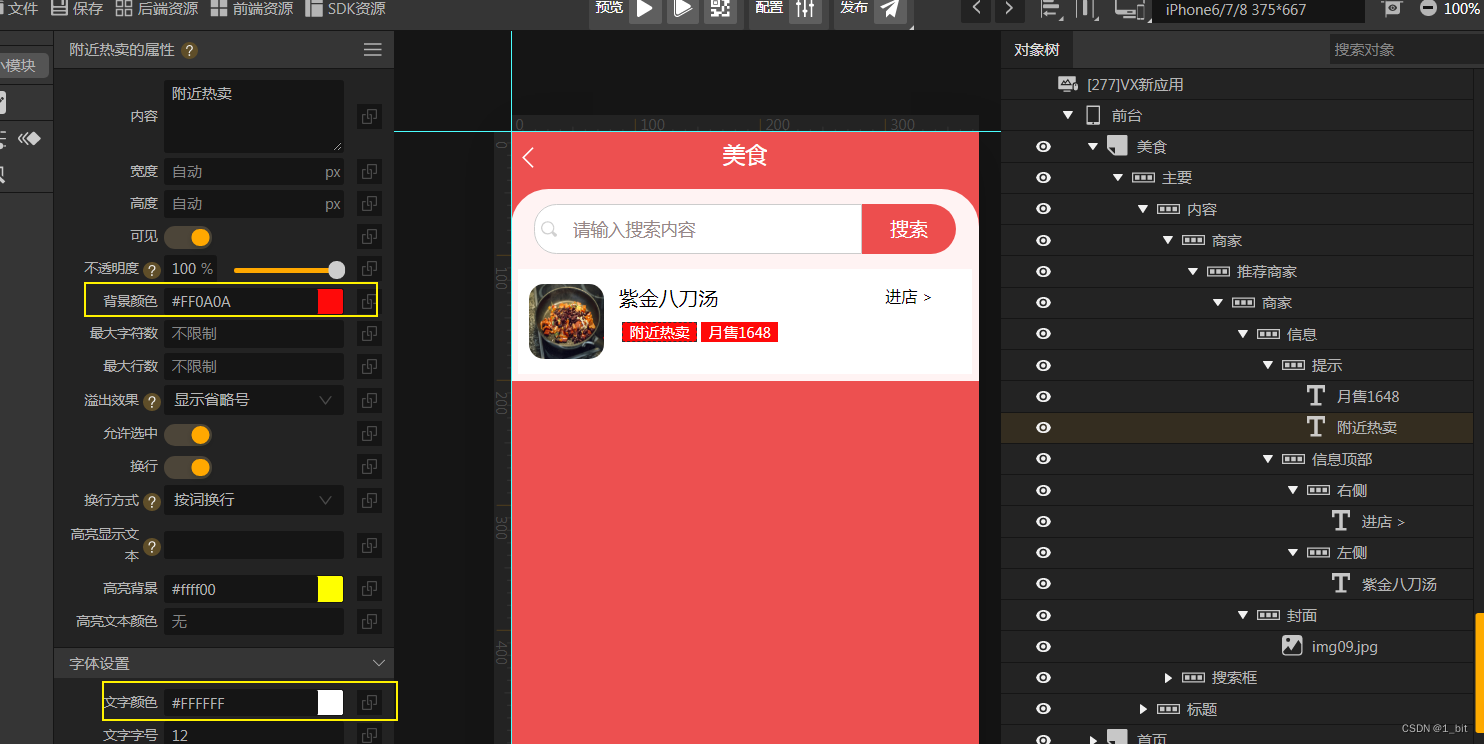Collapse the 推荐商家 tree node
Image resolution: width=1484 pixels, height=744 pixels.
pyautogui.click(x=1193, y=272)
